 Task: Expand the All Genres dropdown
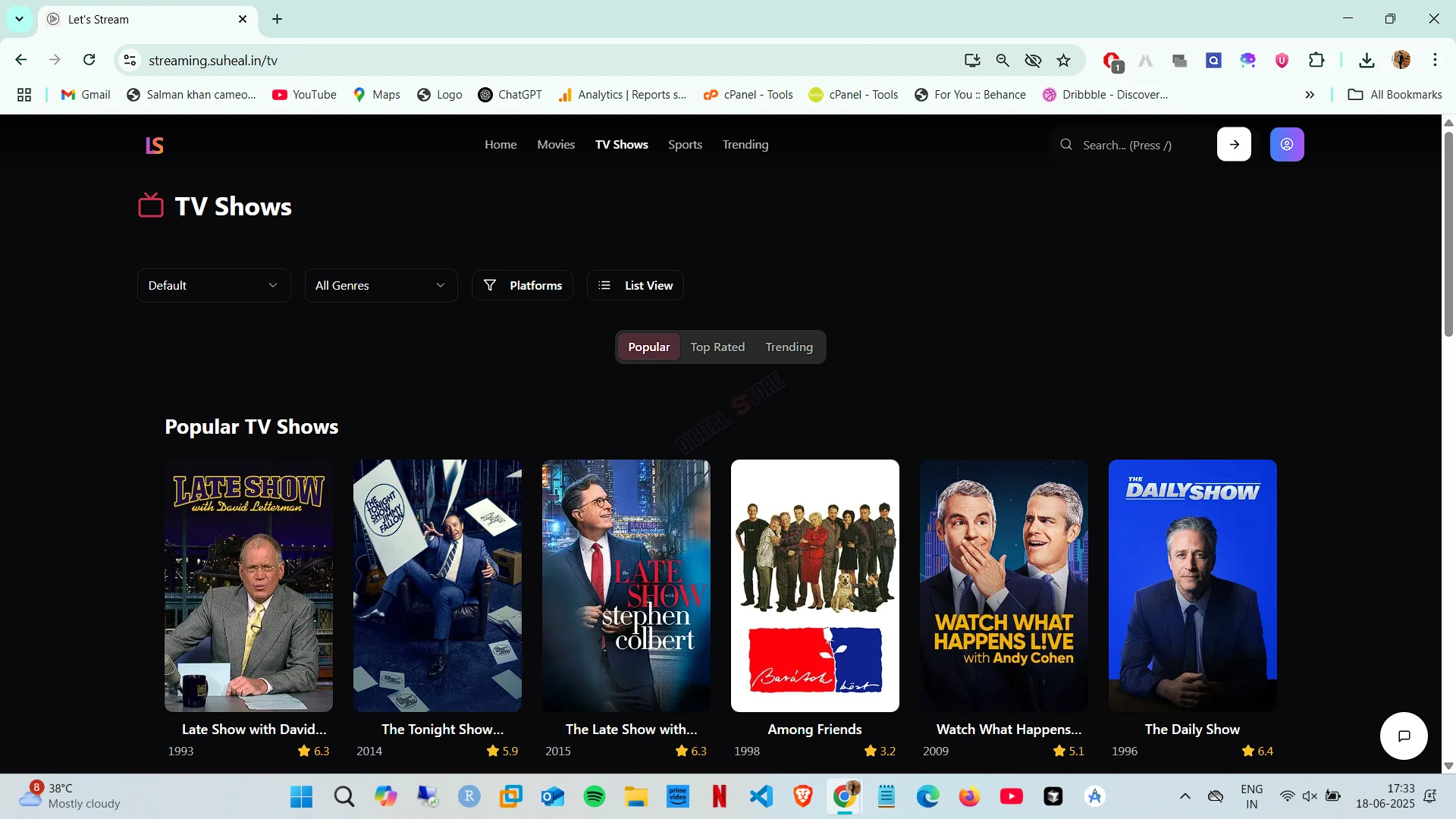(381, 285)
